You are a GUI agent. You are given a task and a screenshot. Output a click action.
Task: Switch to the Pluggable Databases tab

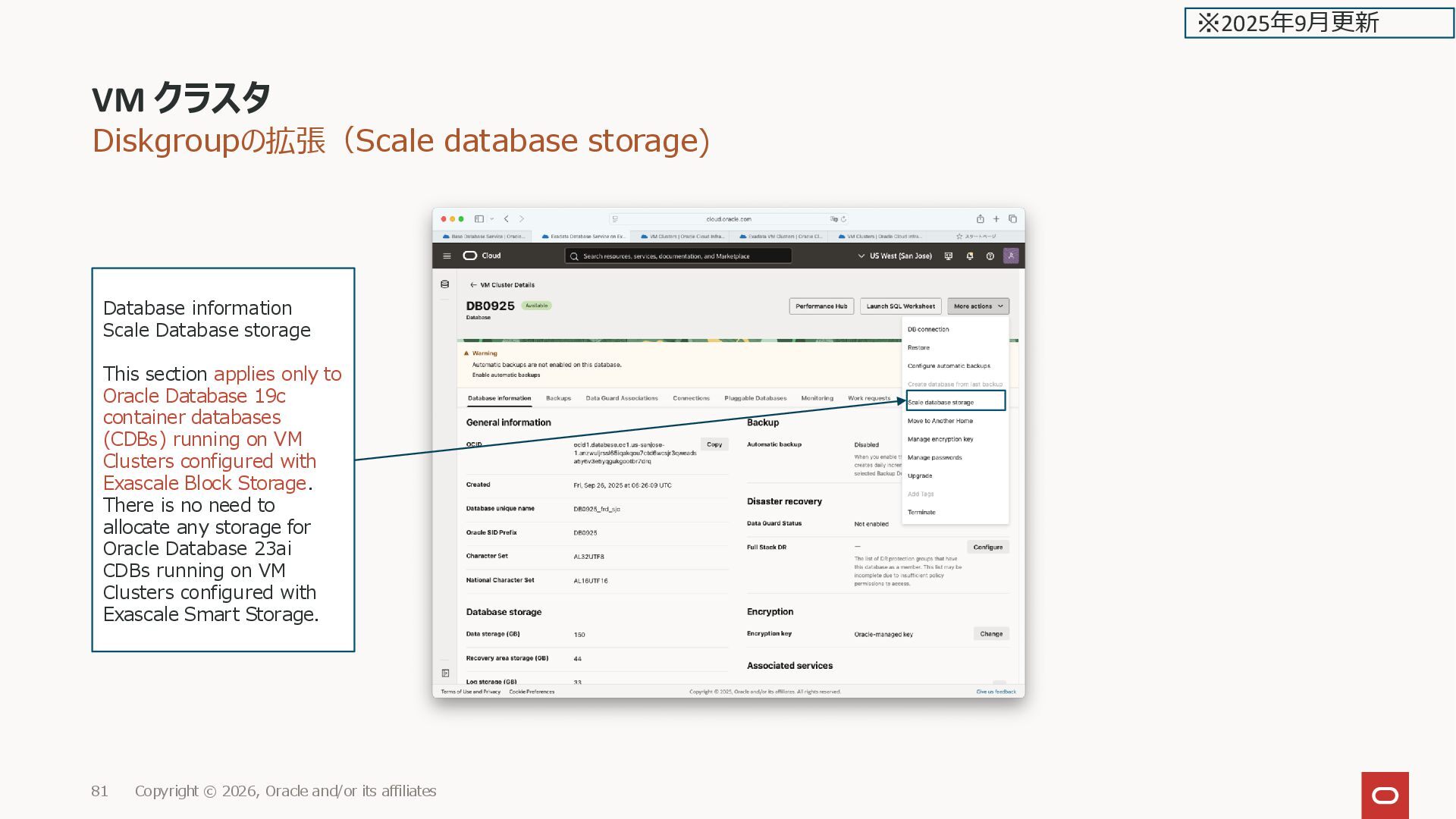pyautogui.click(x=755, y=398)
